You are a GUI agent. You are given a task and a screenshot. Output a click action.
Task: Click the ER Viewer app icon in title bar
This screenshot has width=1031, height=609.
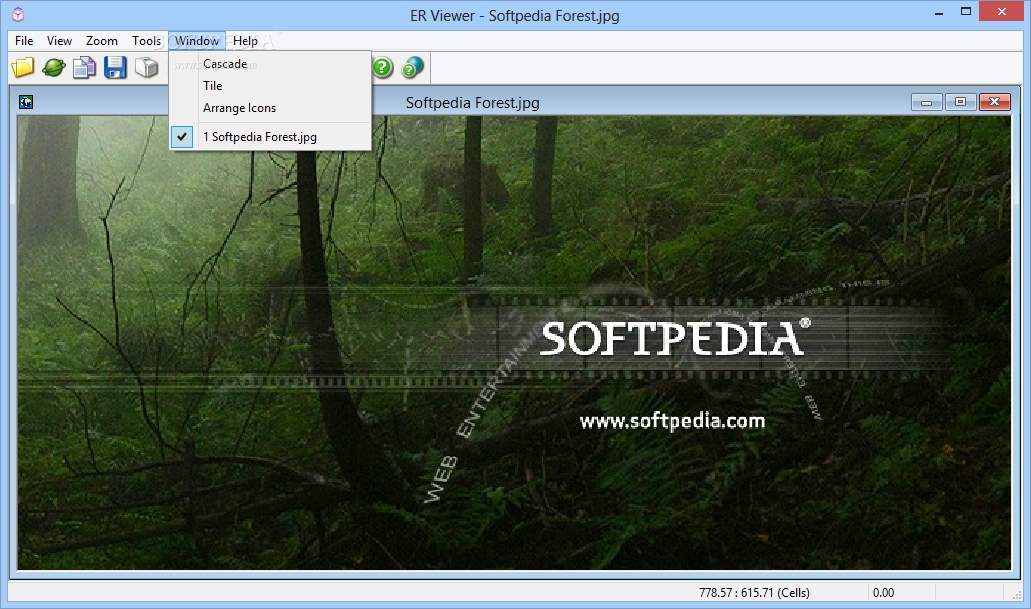18,14
